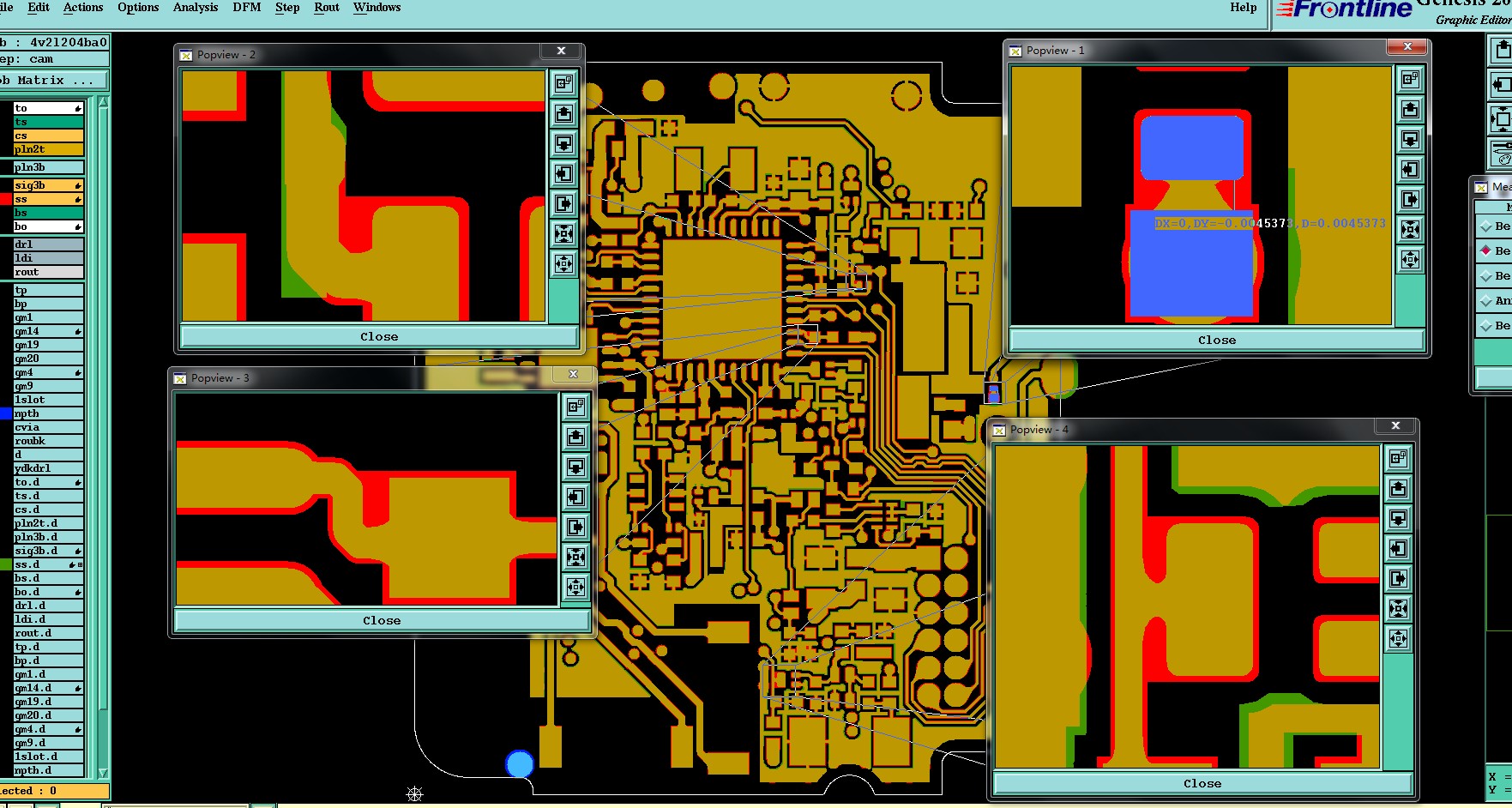Click pan-up icon in Popview 2
The width and height of the screenshot is (1512, 808).
pyautogui.click(x=563, y=113)
